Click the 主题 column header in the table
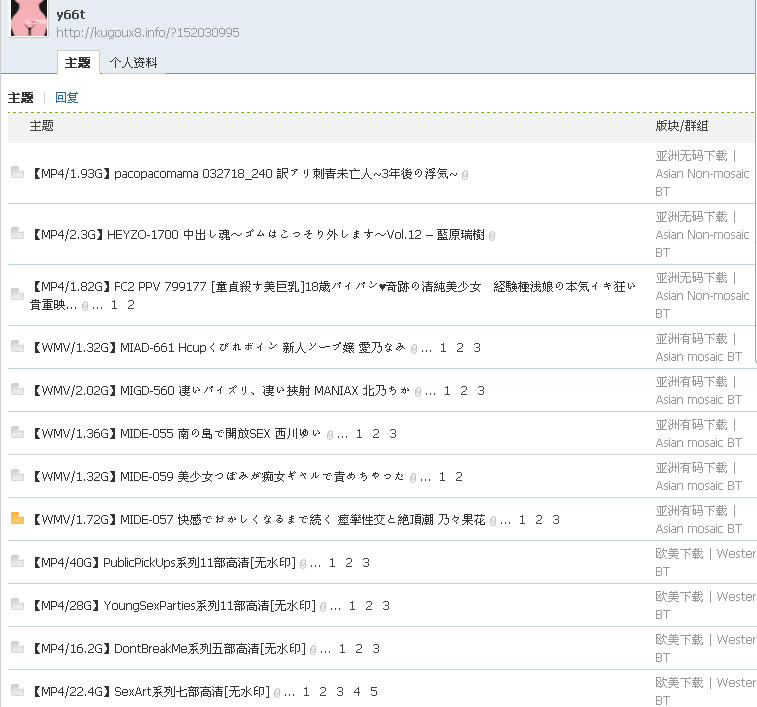This screenshot has height=707, width=757. 42,126
